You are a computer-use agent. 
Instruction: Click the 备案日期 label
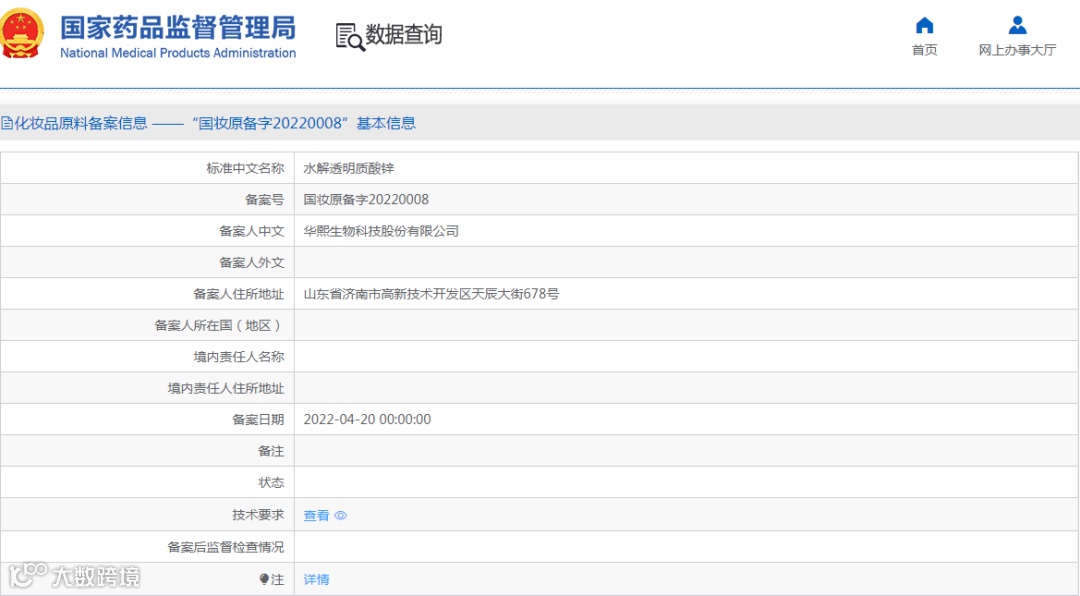258,420
